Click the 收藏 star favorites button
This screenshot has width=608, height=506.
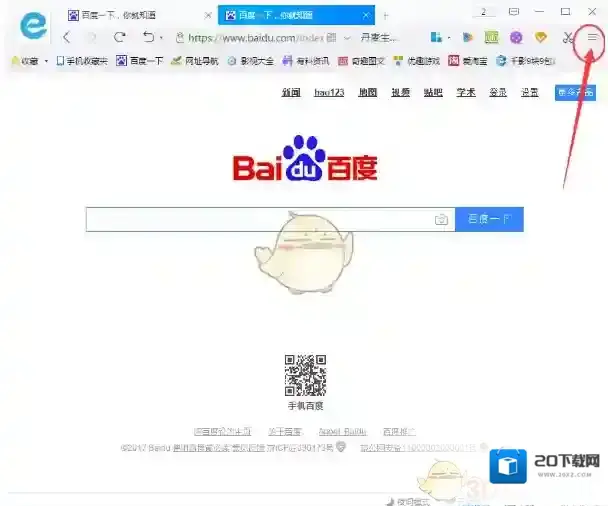pyautogui.click(x=25, y=61)
